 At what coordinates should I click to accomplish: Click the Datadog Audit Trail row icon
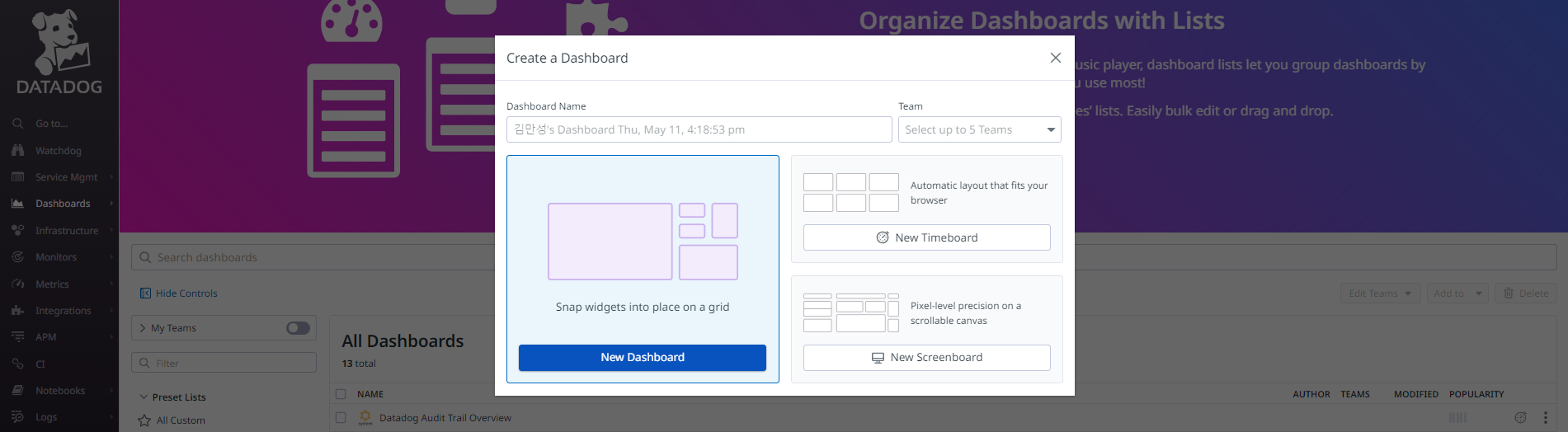tap(365, 418)
